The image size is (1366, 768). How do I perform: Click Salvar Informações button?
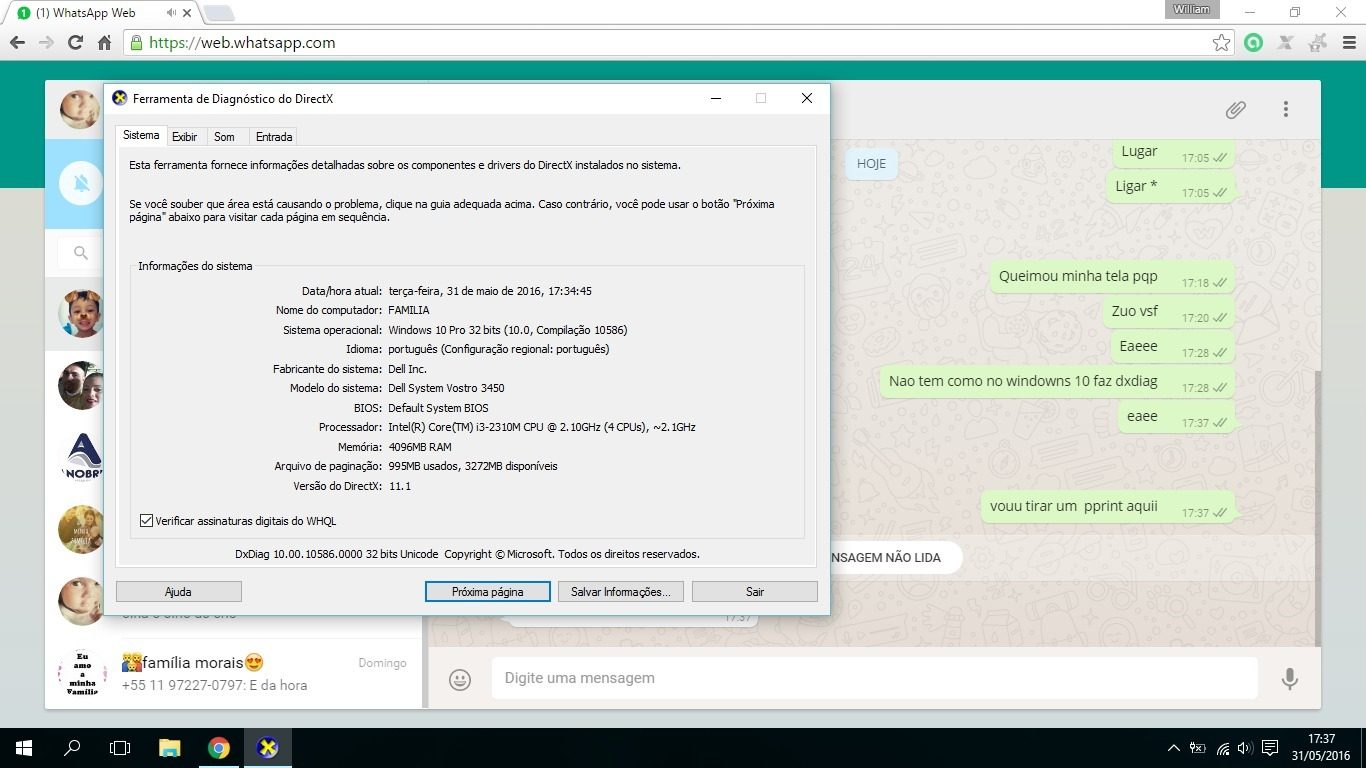620,592
